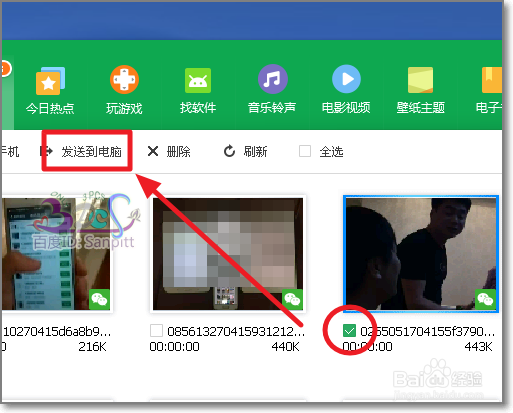Click the file name 10270415d6a8b9...
513x413 pixels.
[x=57, y=332]
